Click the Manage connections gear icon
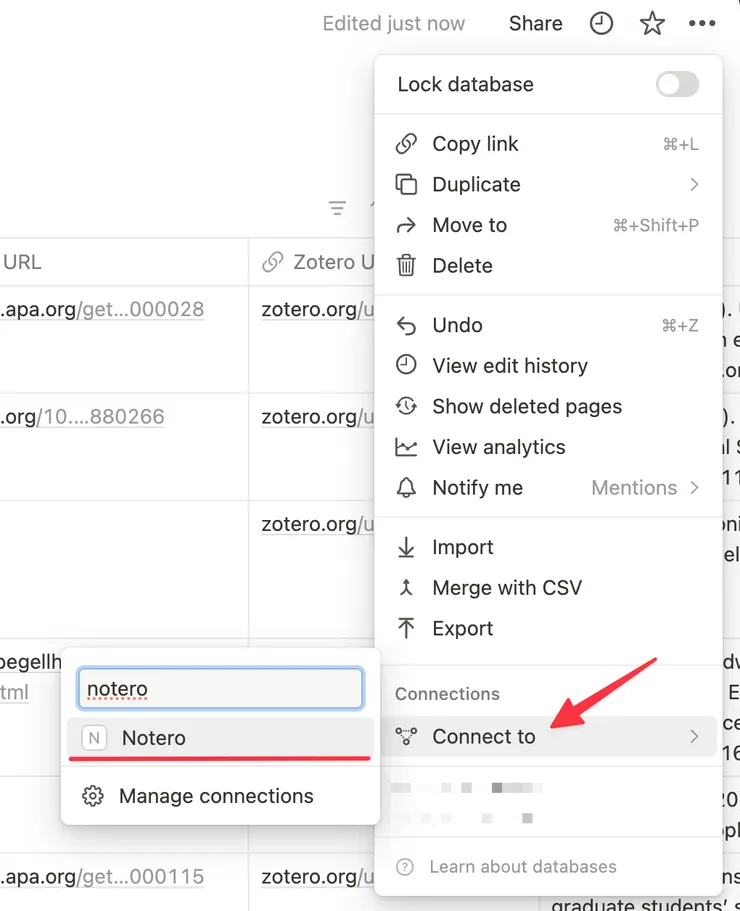 [x=93, y=796]
